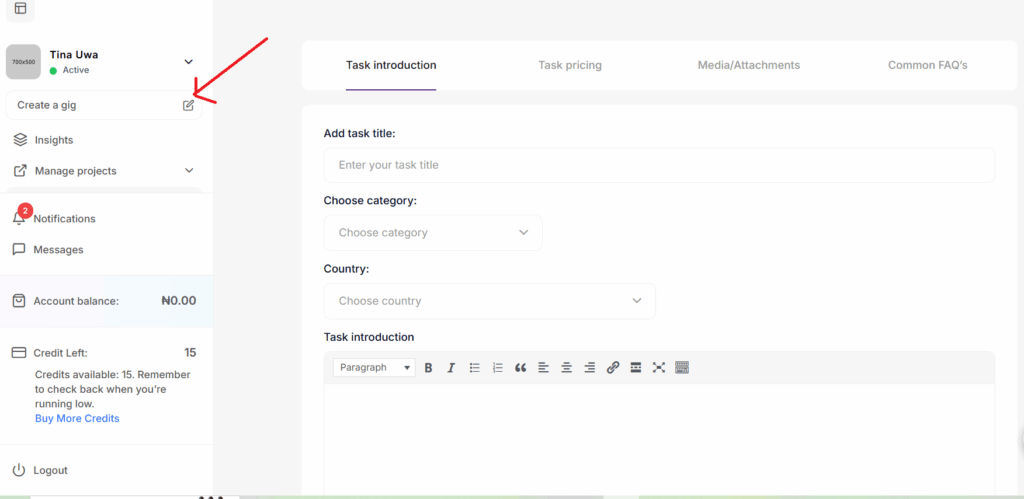Toggle the sidebar layout icon
The width and height of the screenshot is (1024, 499).
click(x=20, y=8)
